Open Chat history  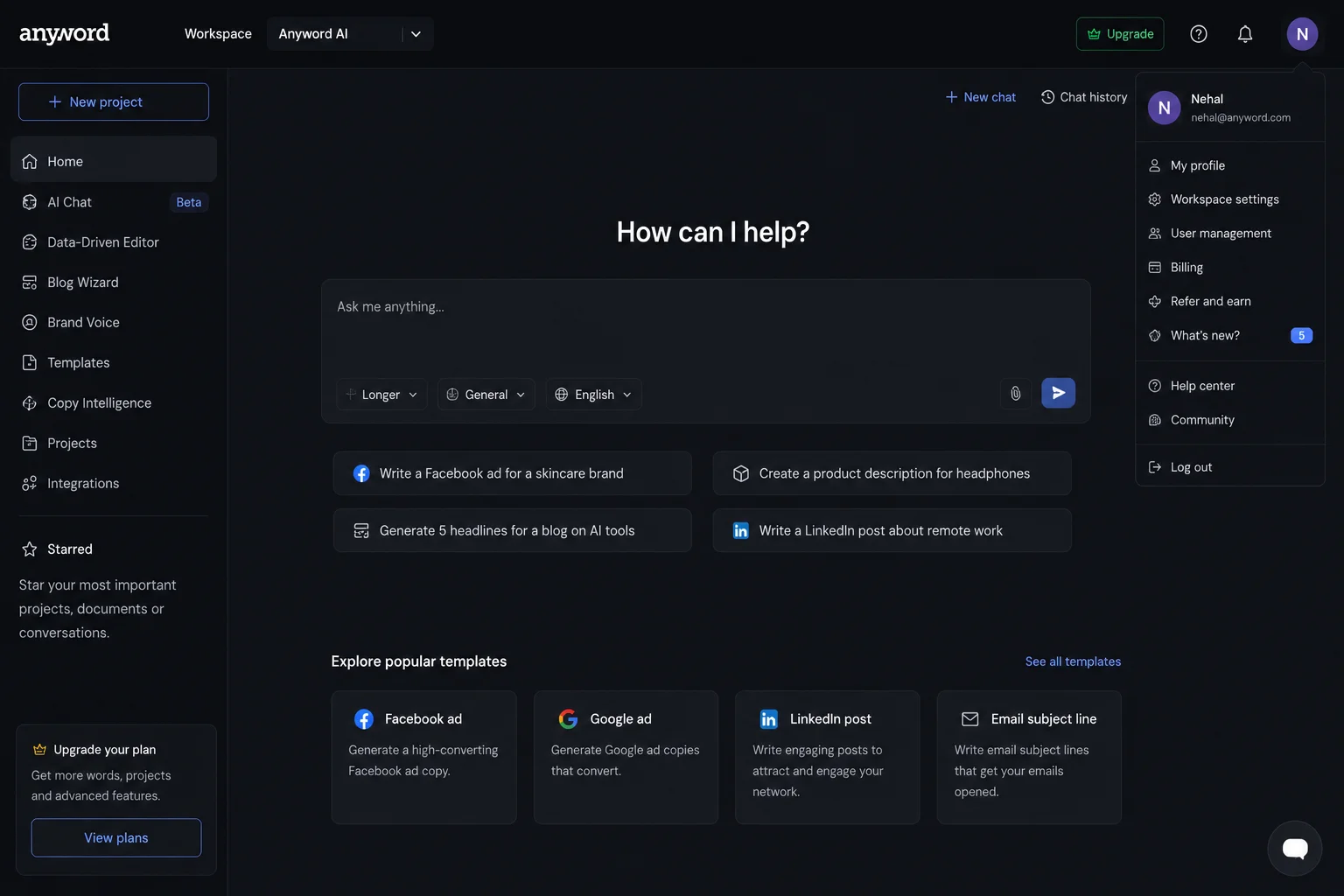[x=1084, y=97]
